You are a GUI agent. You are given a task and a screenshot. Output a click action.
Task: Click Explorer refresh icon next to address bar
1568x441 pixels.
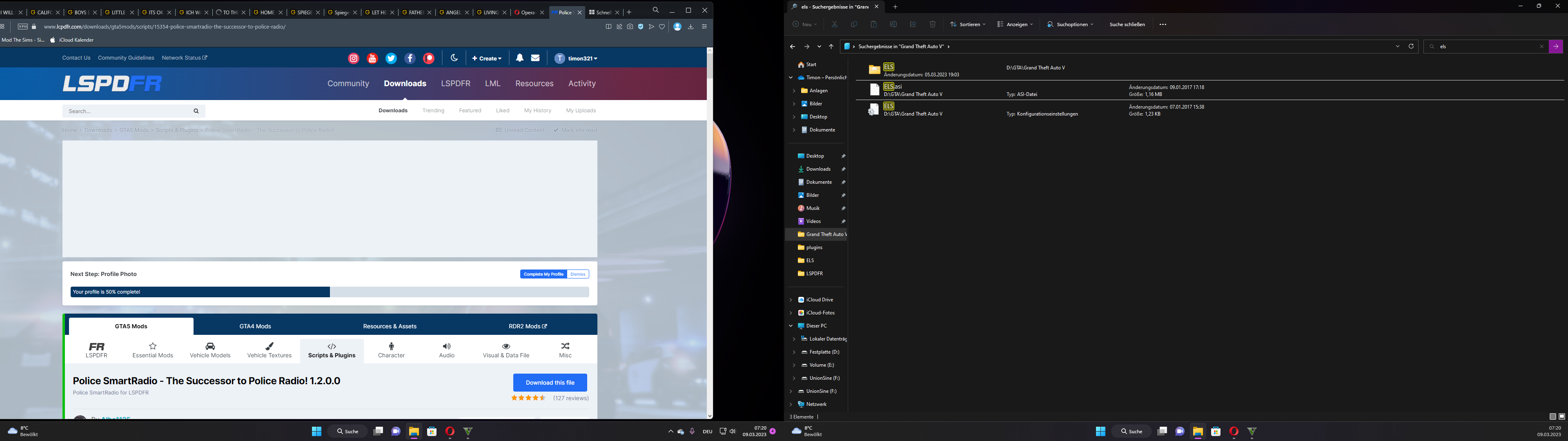pos(1411,46)
